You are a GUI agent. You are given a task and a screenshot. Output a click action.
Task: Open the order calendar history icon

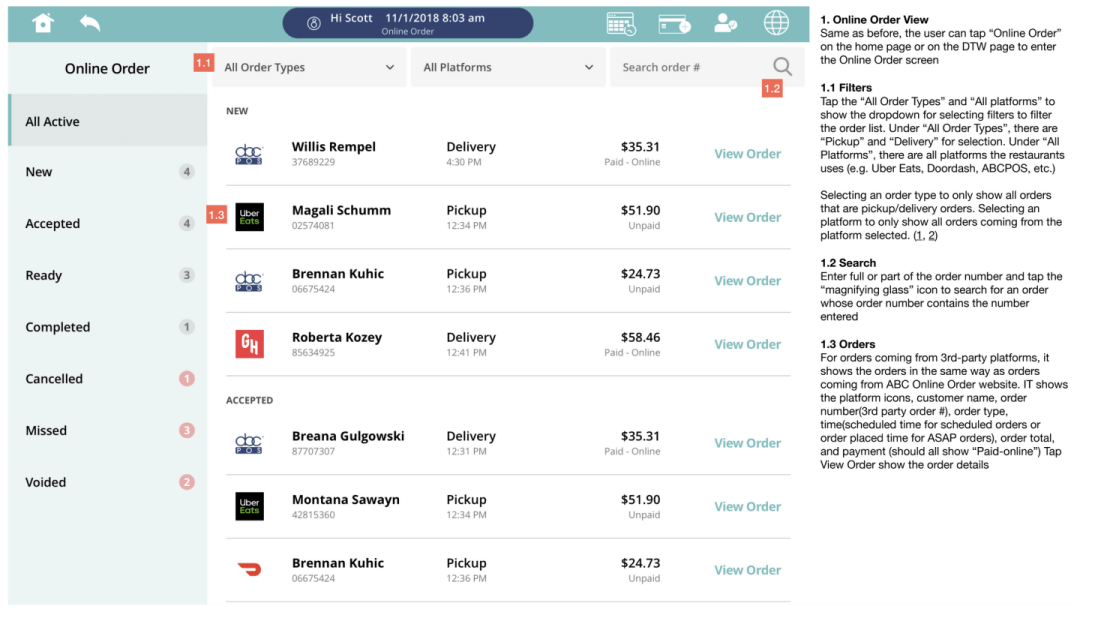tap(621, 24)
